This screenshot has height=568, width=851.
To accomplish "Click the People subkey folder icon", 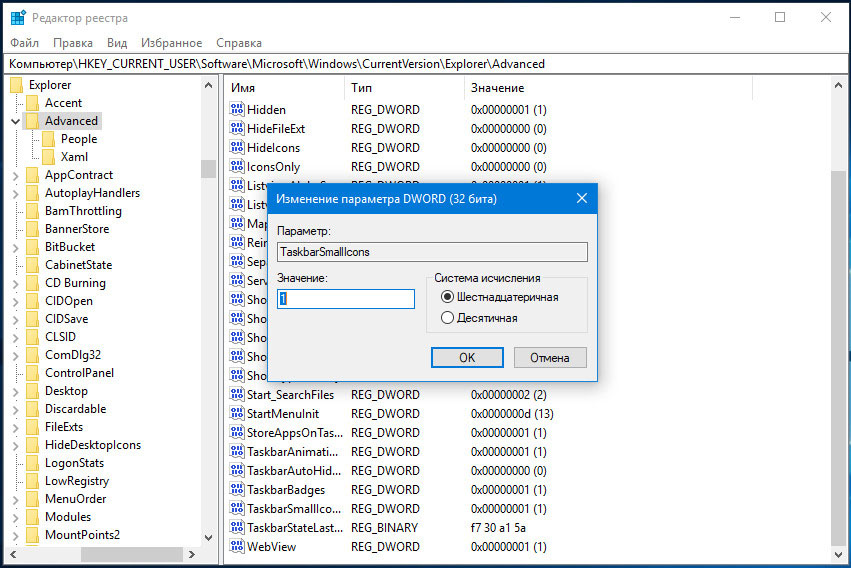I will point(49,139).
